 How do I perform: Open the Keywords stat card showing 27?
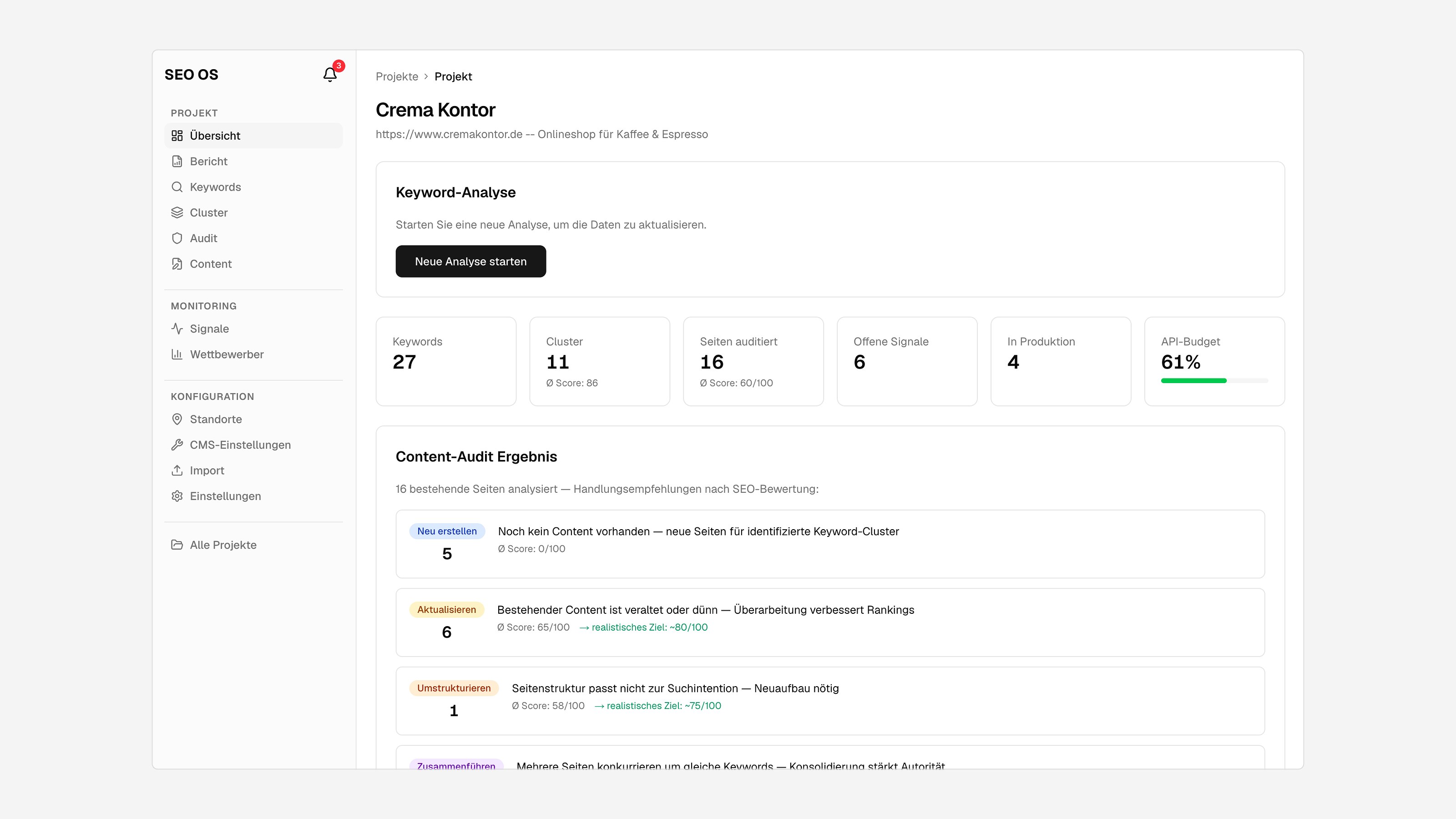coord(446,361)
